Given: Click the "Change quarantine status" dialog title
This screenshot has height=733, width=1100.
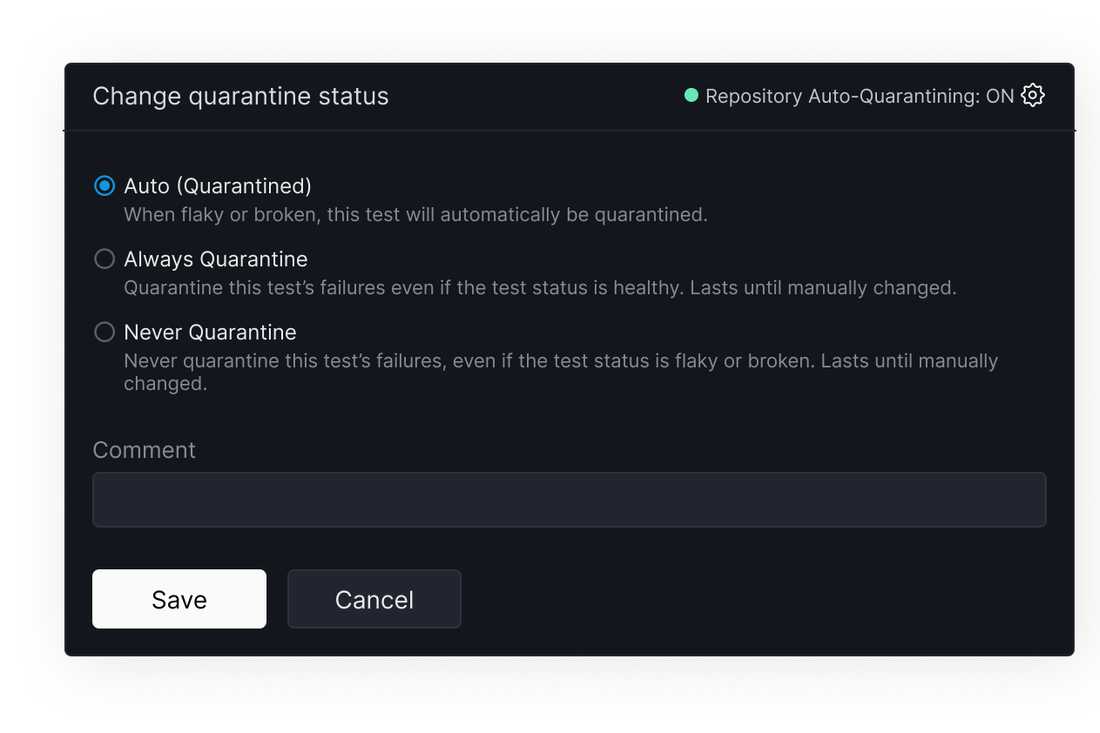Looking at the screenshot, I should (241, 96).
